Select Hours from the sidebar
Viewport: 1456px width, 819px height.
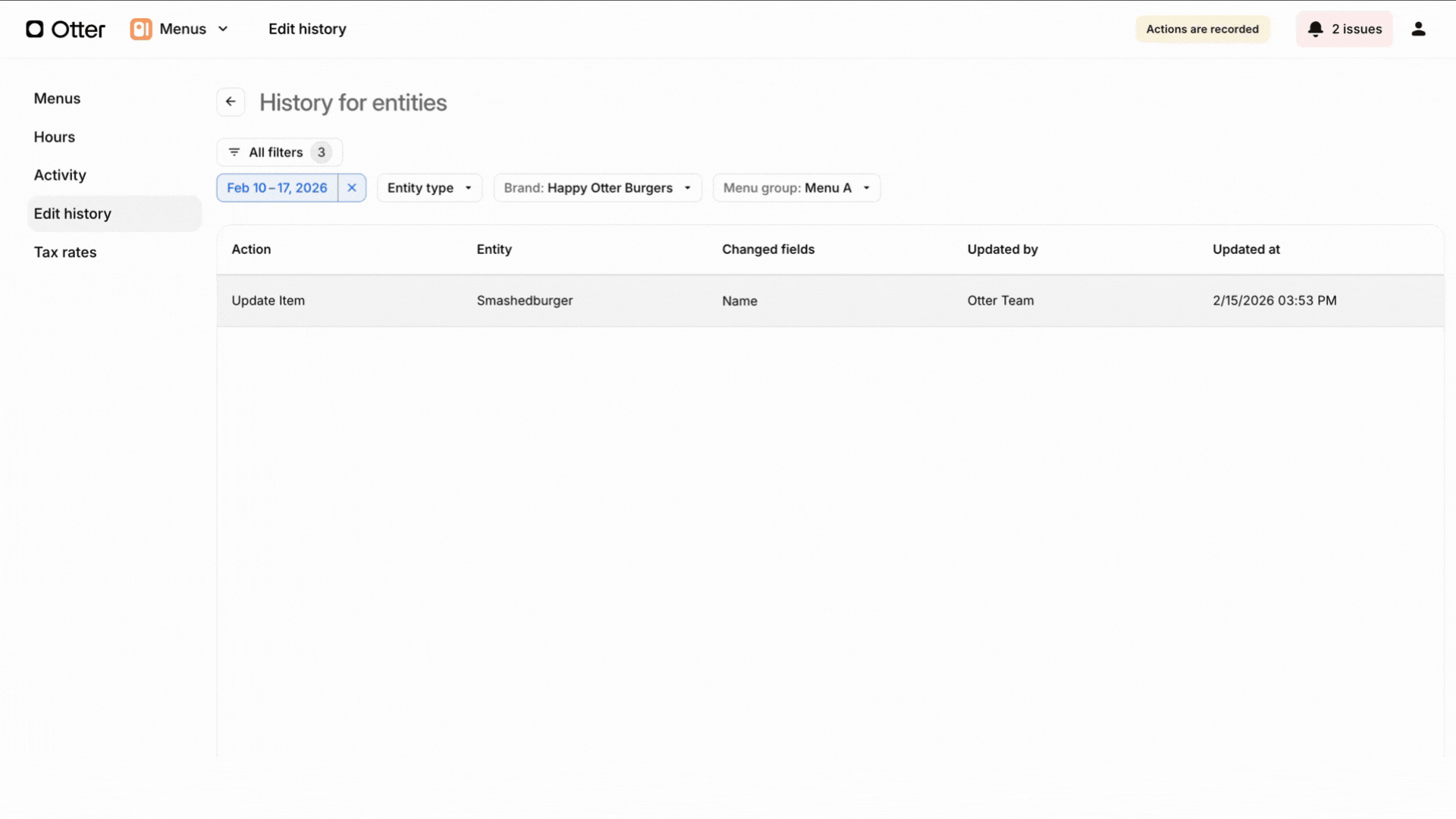click(x=54, y=136)
